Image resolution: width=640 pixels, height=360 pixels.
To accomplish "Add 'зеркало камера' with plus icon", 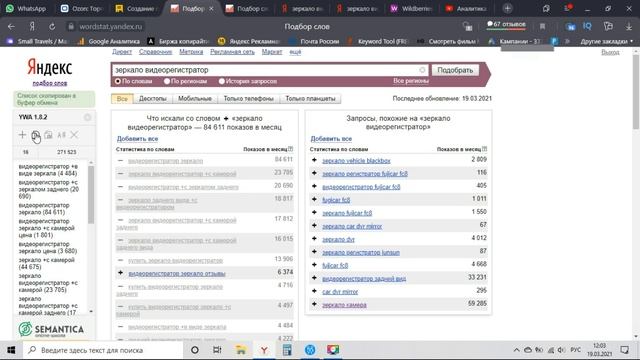I will coord(314,304).
